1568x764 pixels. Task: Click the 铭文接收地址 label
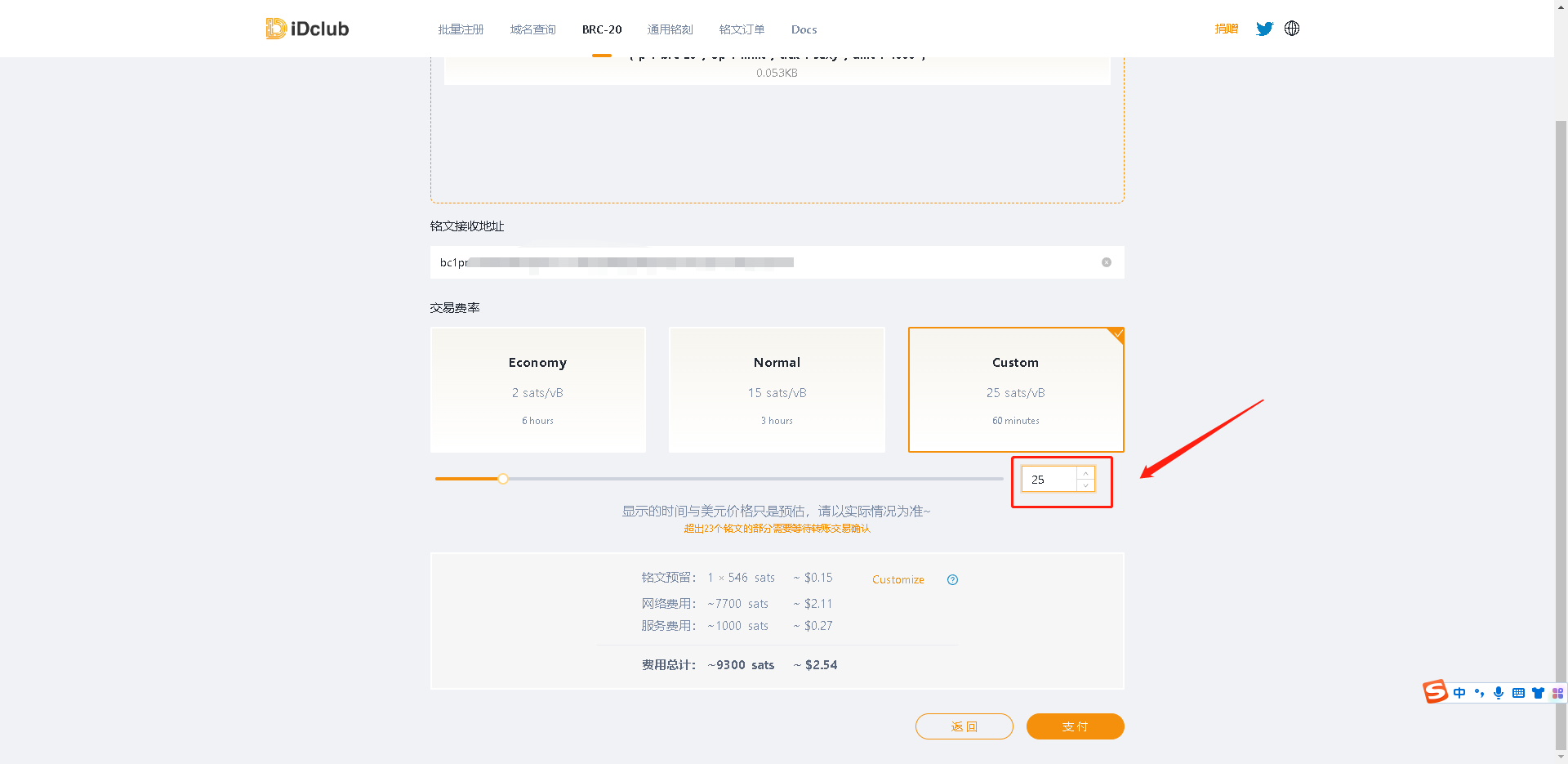[467, 226]
